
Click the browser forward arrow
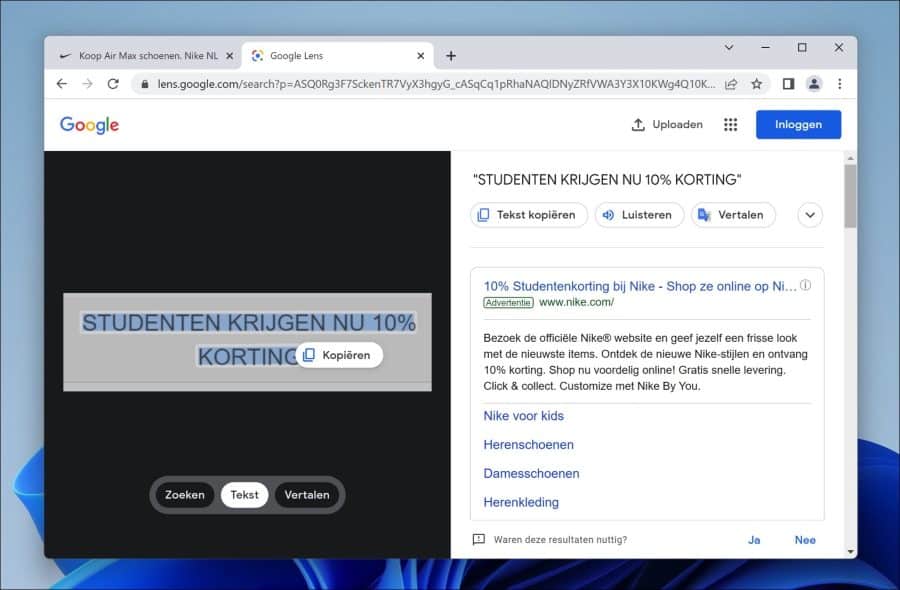coord(87,84)
